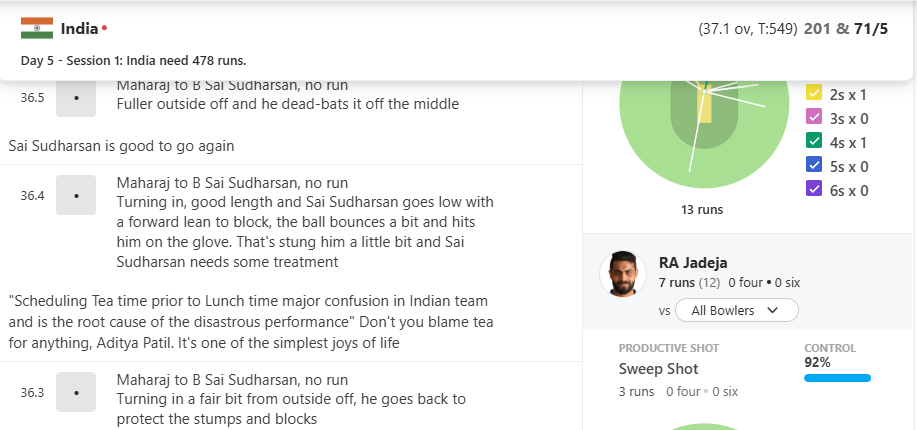Click the 201 & 71/5 score
The width and height of the screenshot is (917, 430).
click(x=845, y=29)
